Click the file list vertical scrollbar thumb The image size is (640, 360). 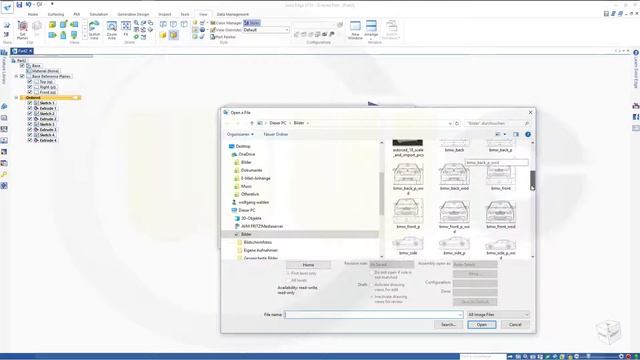point(533,180)
